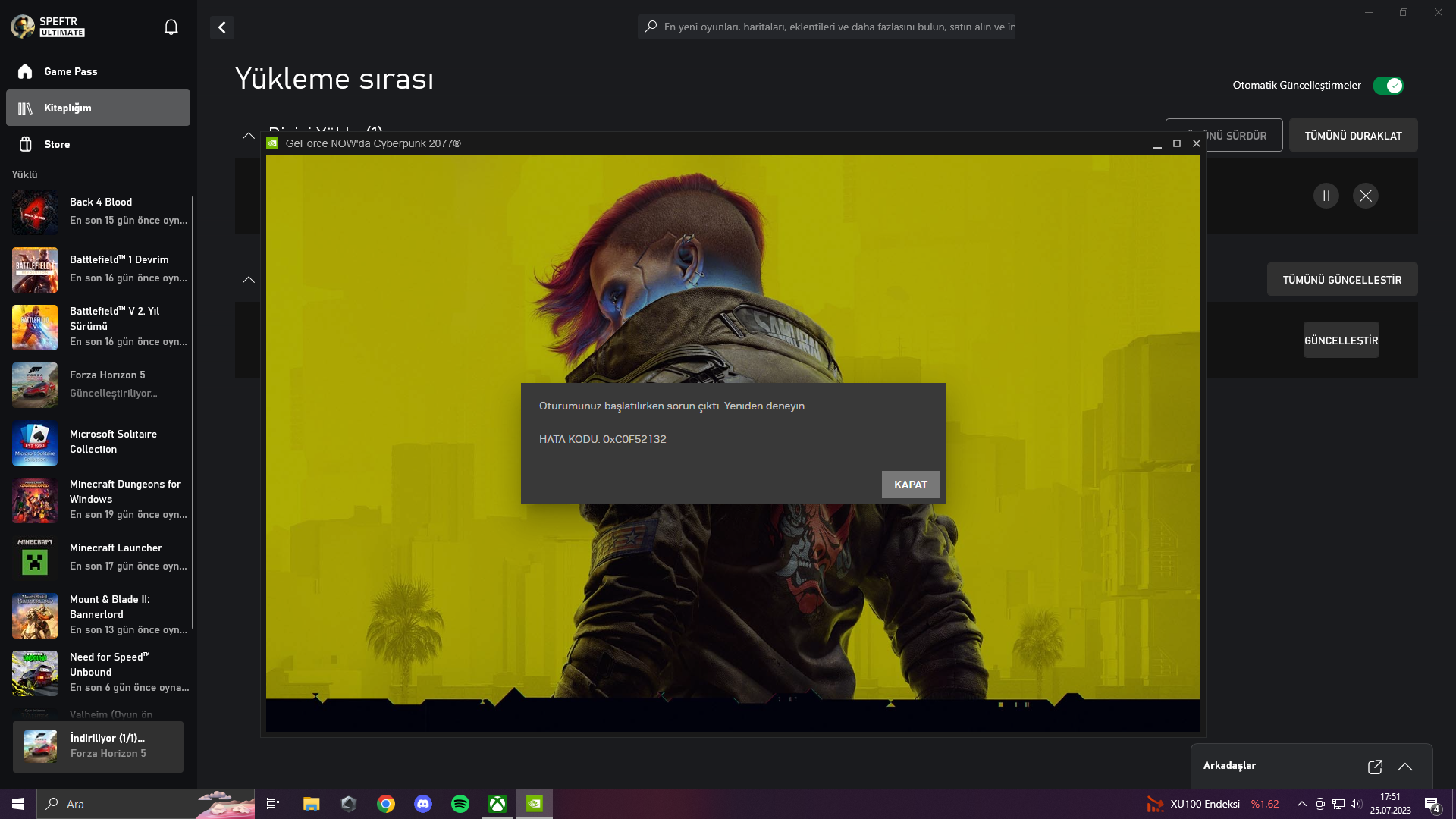This screenshot has width=1456, height=819.
Task: Open Discord from the taskbar
Action: 423,803
